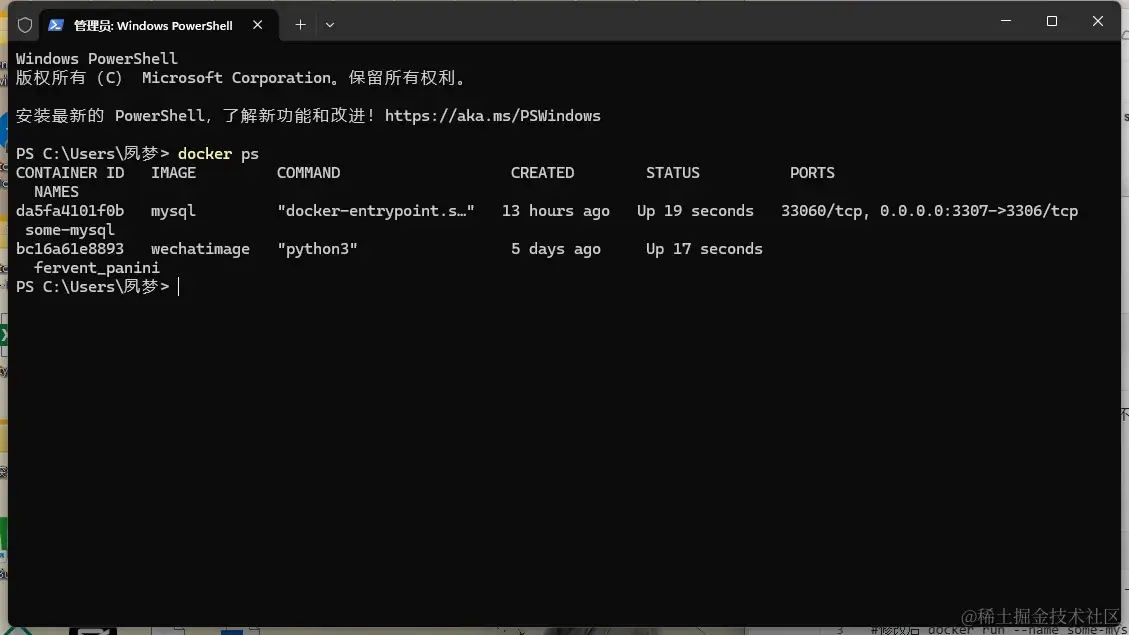Click 'Up 19 seconds' status
The width and height of the screenshot is (1129, 635).
695,211
